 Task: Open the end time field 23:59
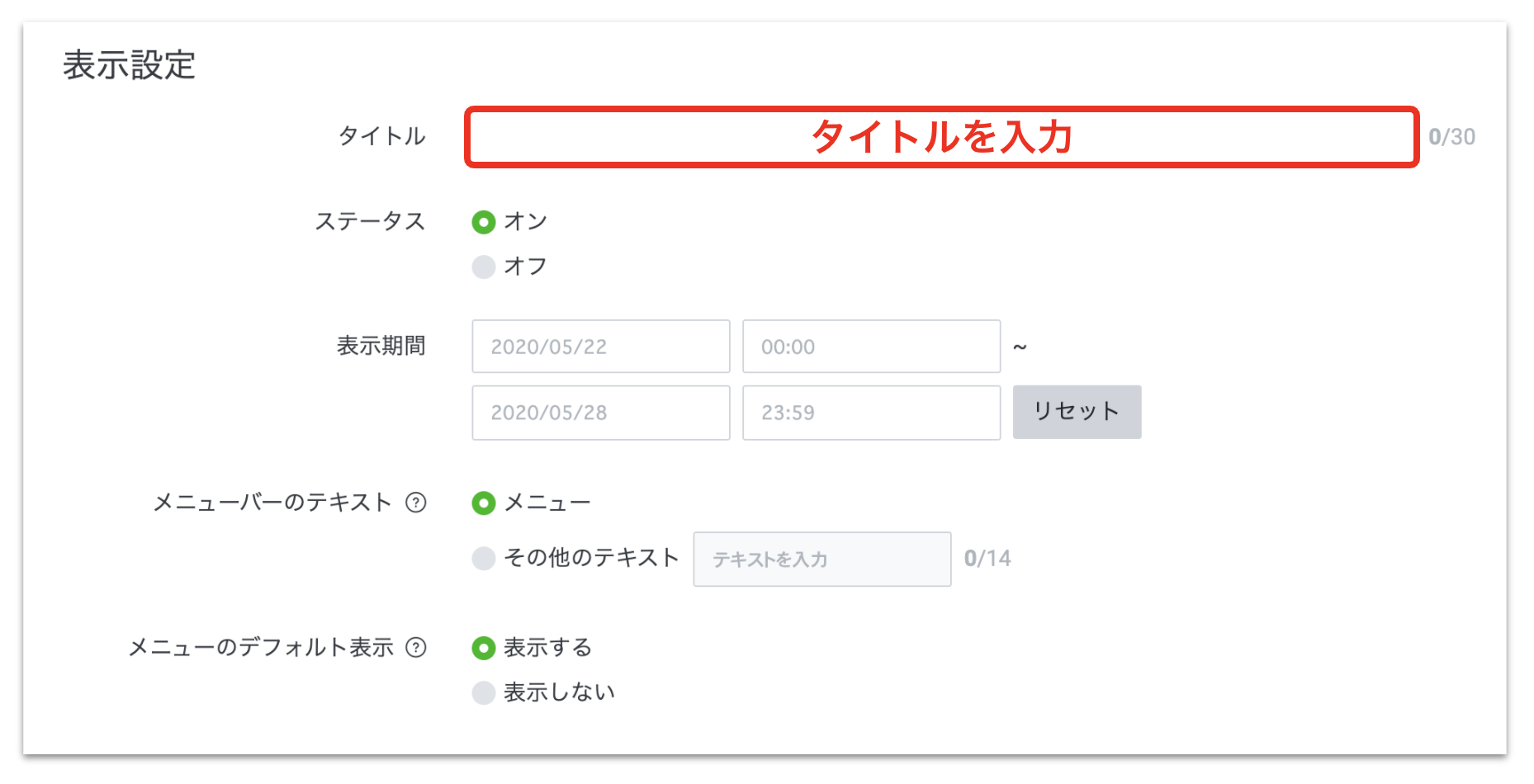pos(871,413)
